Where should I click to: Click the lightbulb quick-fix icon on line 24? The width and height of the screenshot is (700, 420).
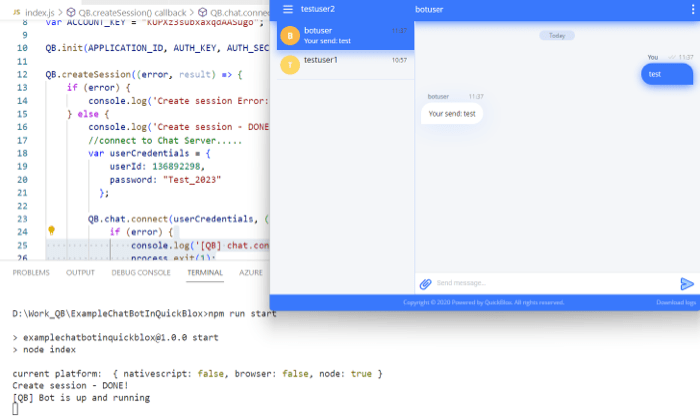click(51, 230)
